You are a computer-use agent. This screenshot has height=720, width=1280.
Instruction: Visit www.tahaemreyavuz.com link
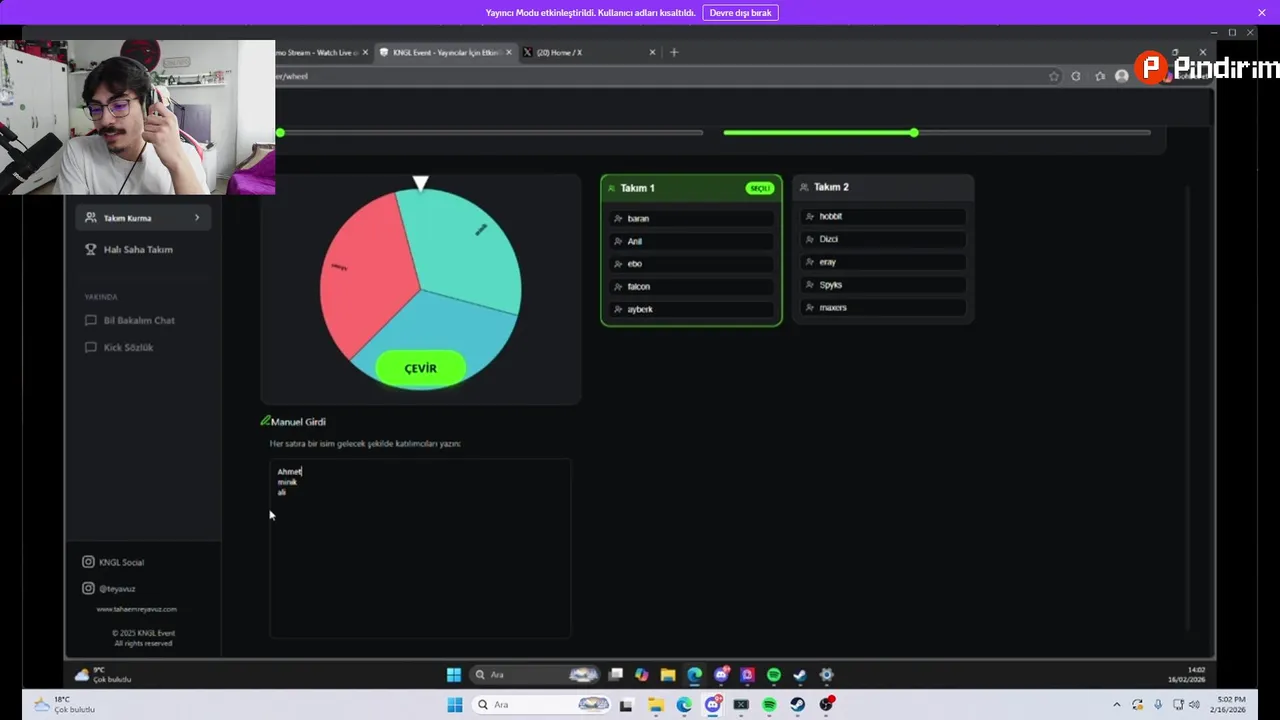click(136, 609)
